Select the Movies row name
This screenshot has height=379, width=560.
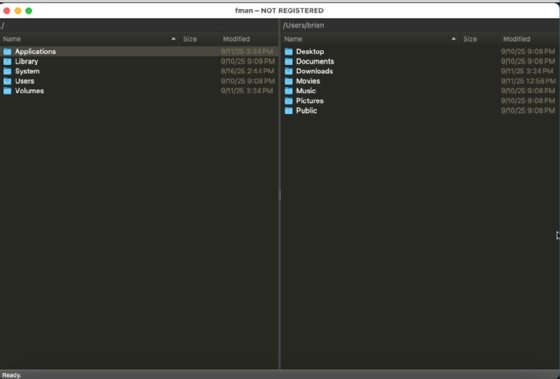click(308, 81)
